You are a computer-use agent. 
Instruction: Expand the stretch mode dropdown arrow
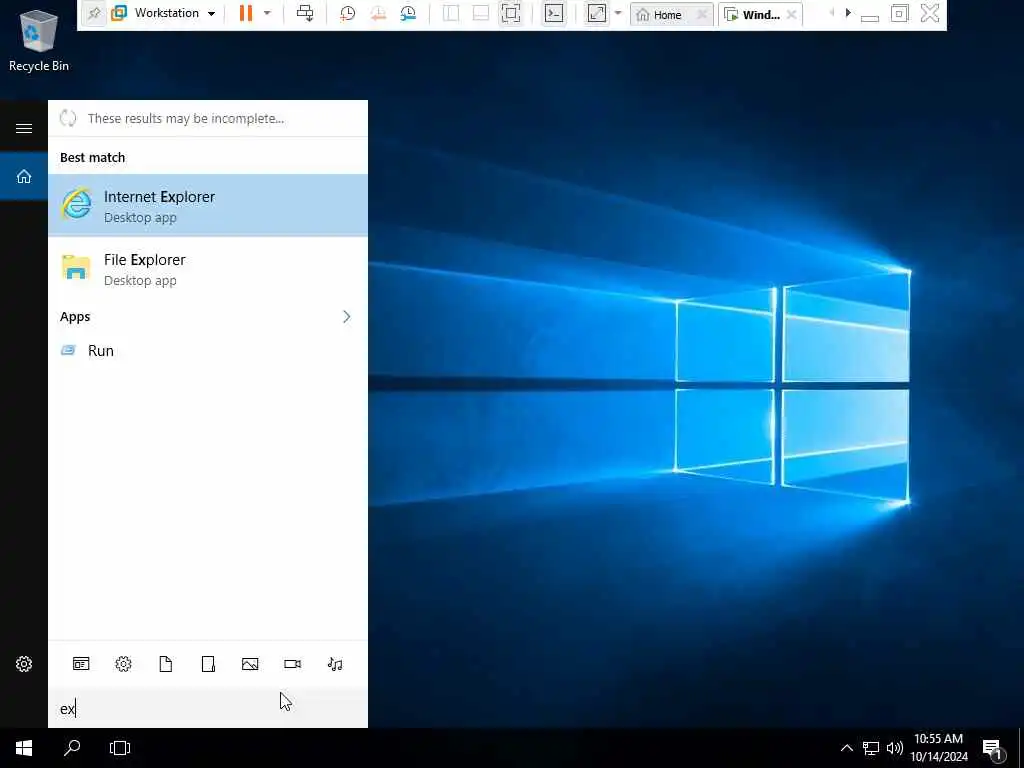[618, 13]
